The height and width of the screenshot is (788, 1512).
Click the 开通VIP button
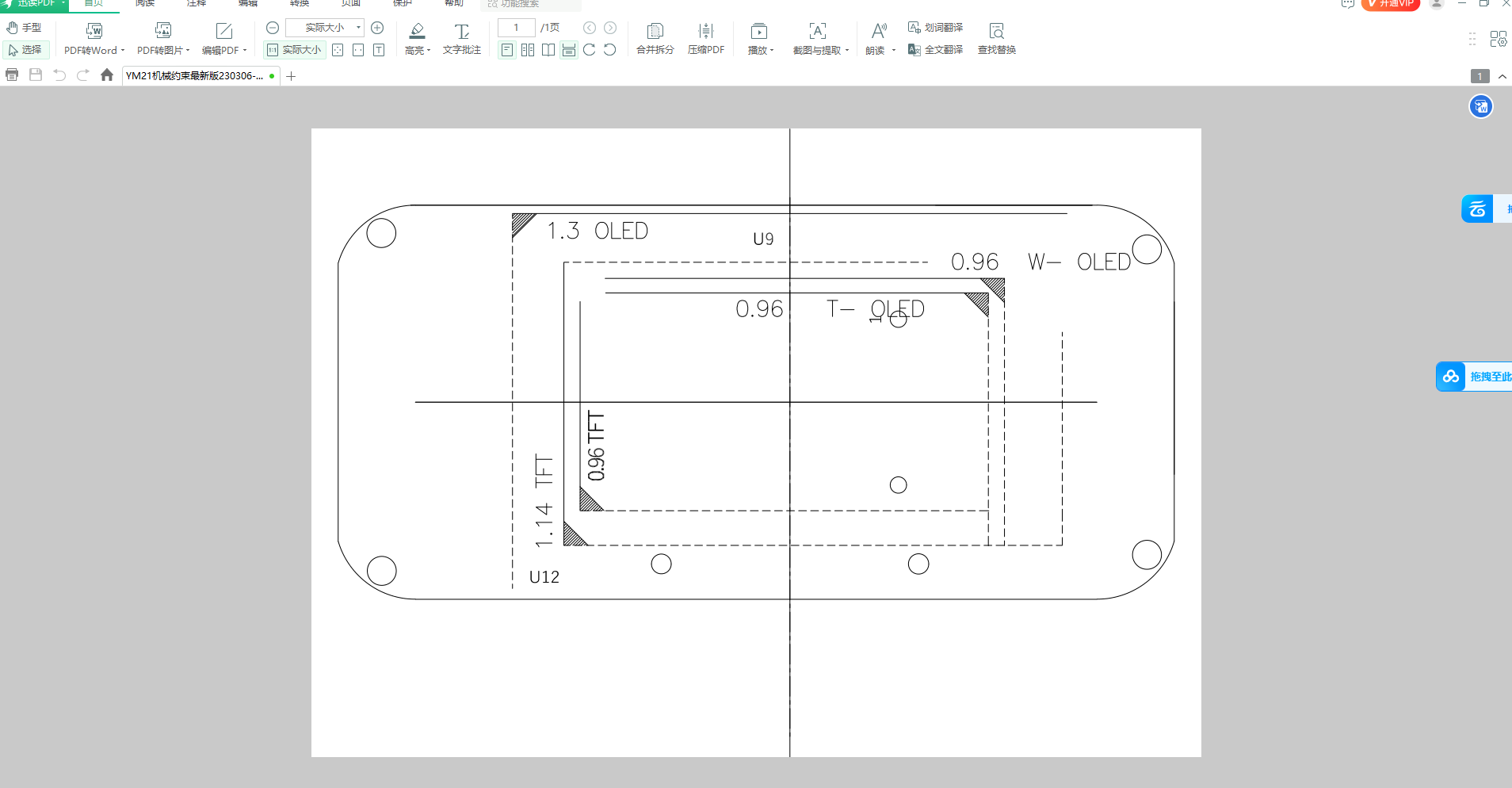click(x=1391, y=4)
